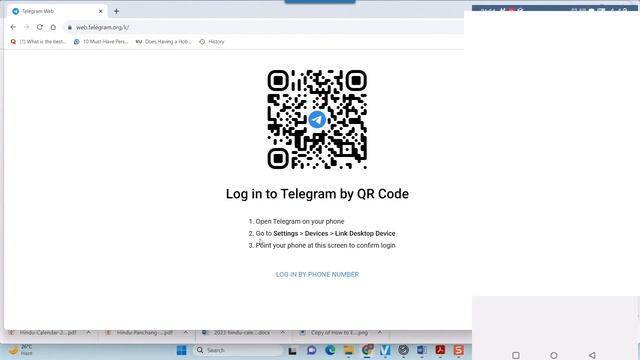Open the blue V app on taskbar

(385, 350)
